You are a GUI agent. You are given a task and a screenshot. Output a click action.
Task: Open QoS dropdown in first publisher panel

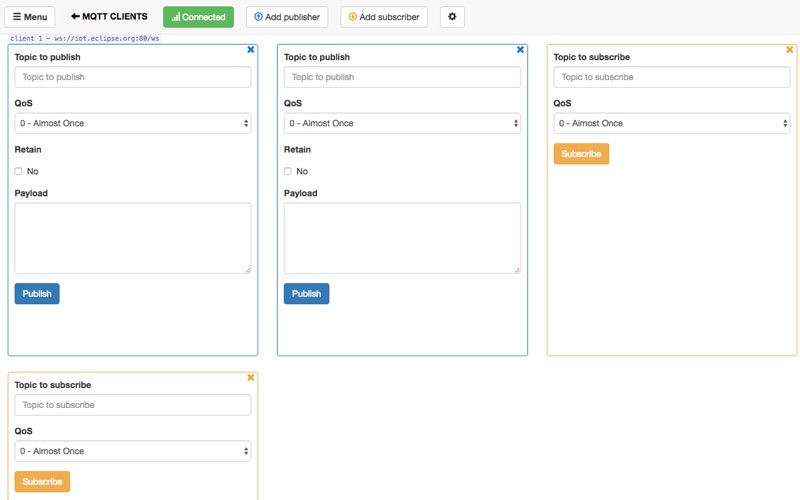coord(133,123)
